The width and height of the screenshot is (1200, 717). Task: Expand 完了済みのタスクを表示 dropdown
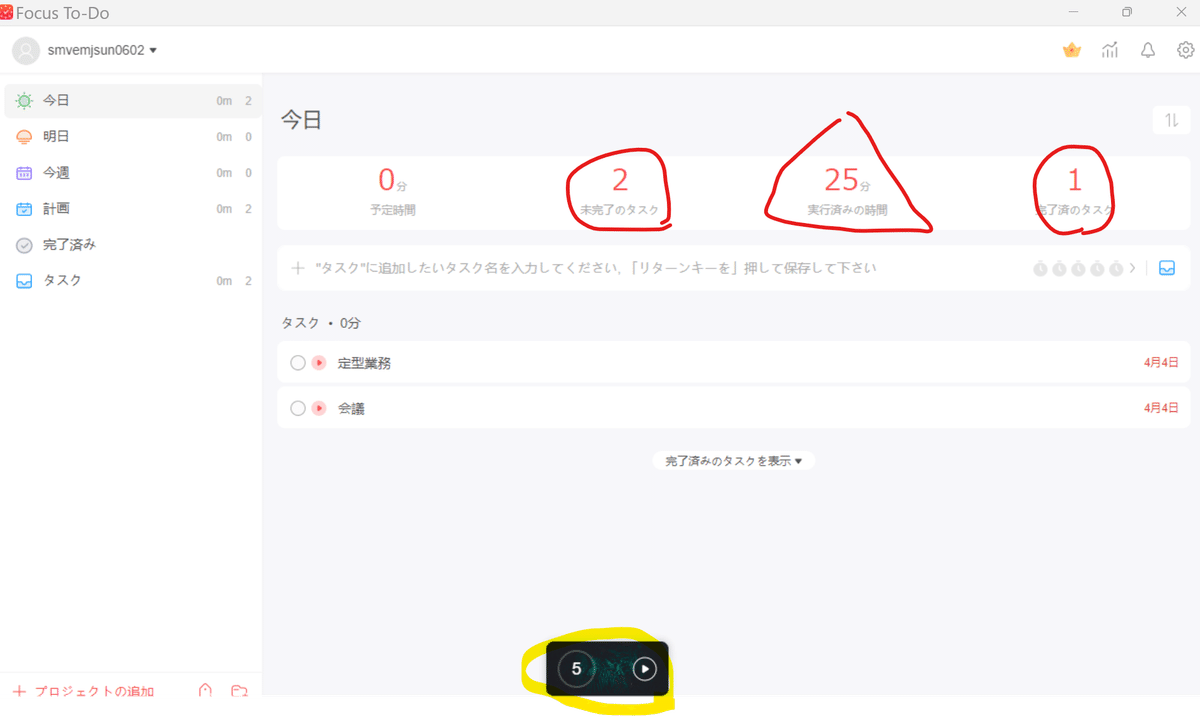(x=734, y=461)
